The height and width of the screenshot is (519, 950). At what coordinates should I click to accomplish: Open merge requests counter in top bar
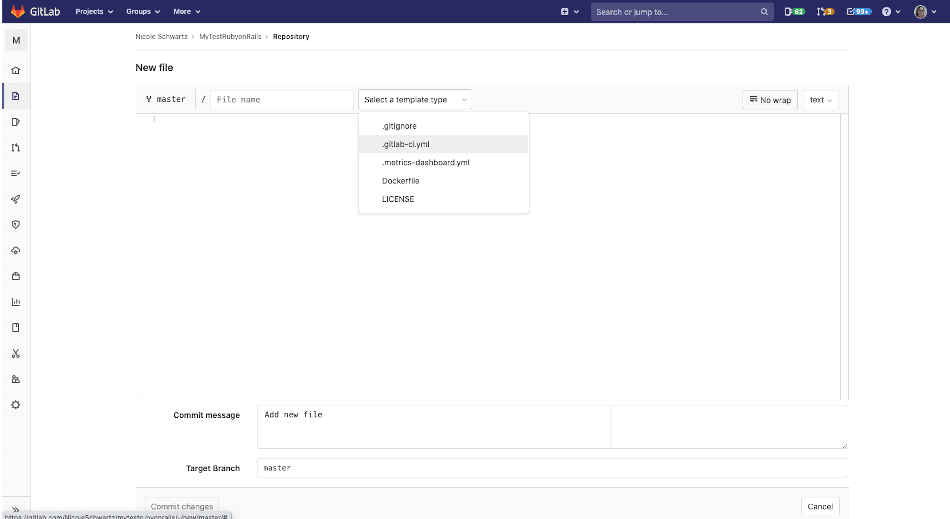pyautogui.click(x=825, y=12)
